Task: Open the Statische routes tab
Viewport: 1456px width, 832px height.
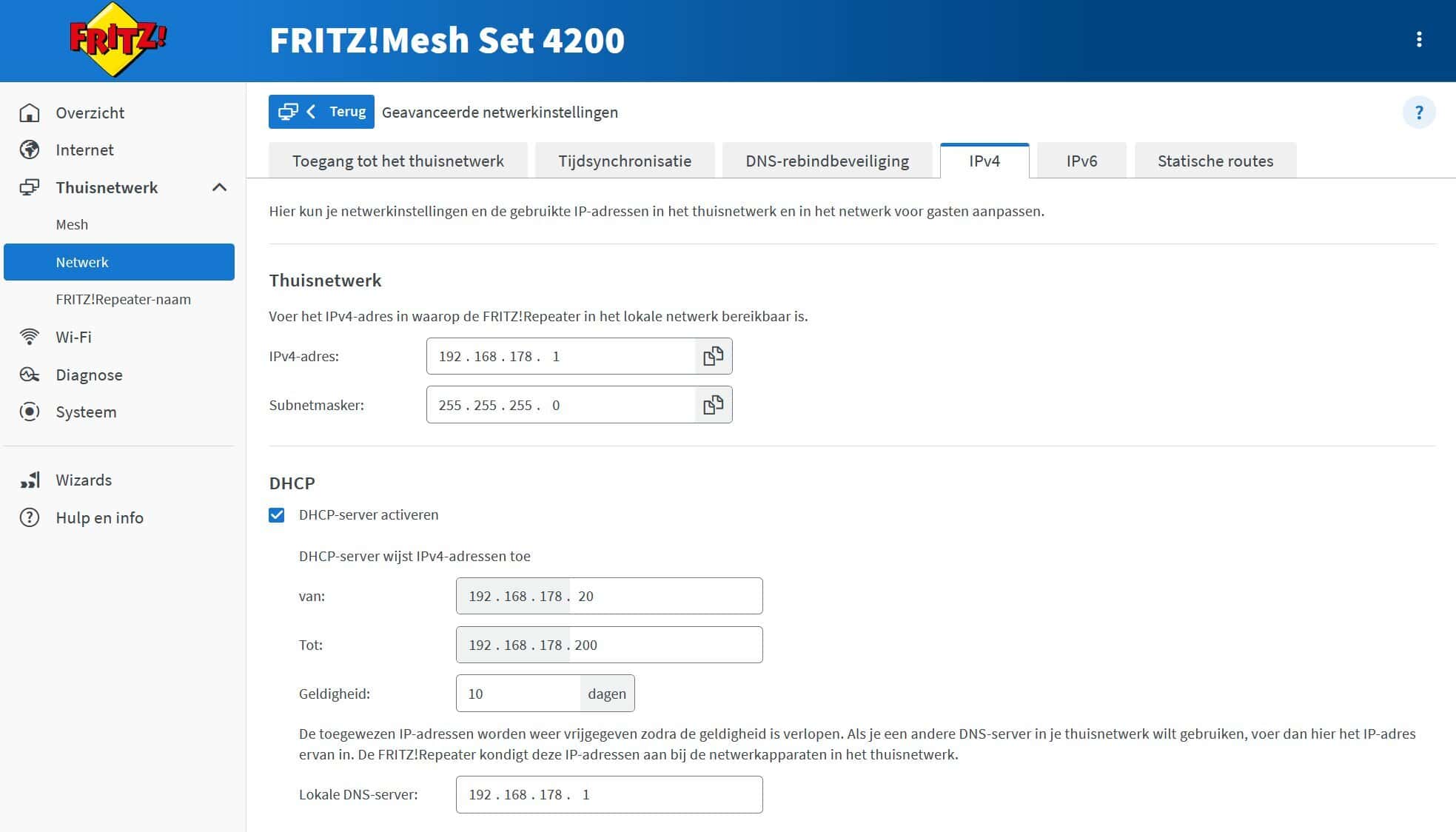Action: click(x=1215, y=161)
